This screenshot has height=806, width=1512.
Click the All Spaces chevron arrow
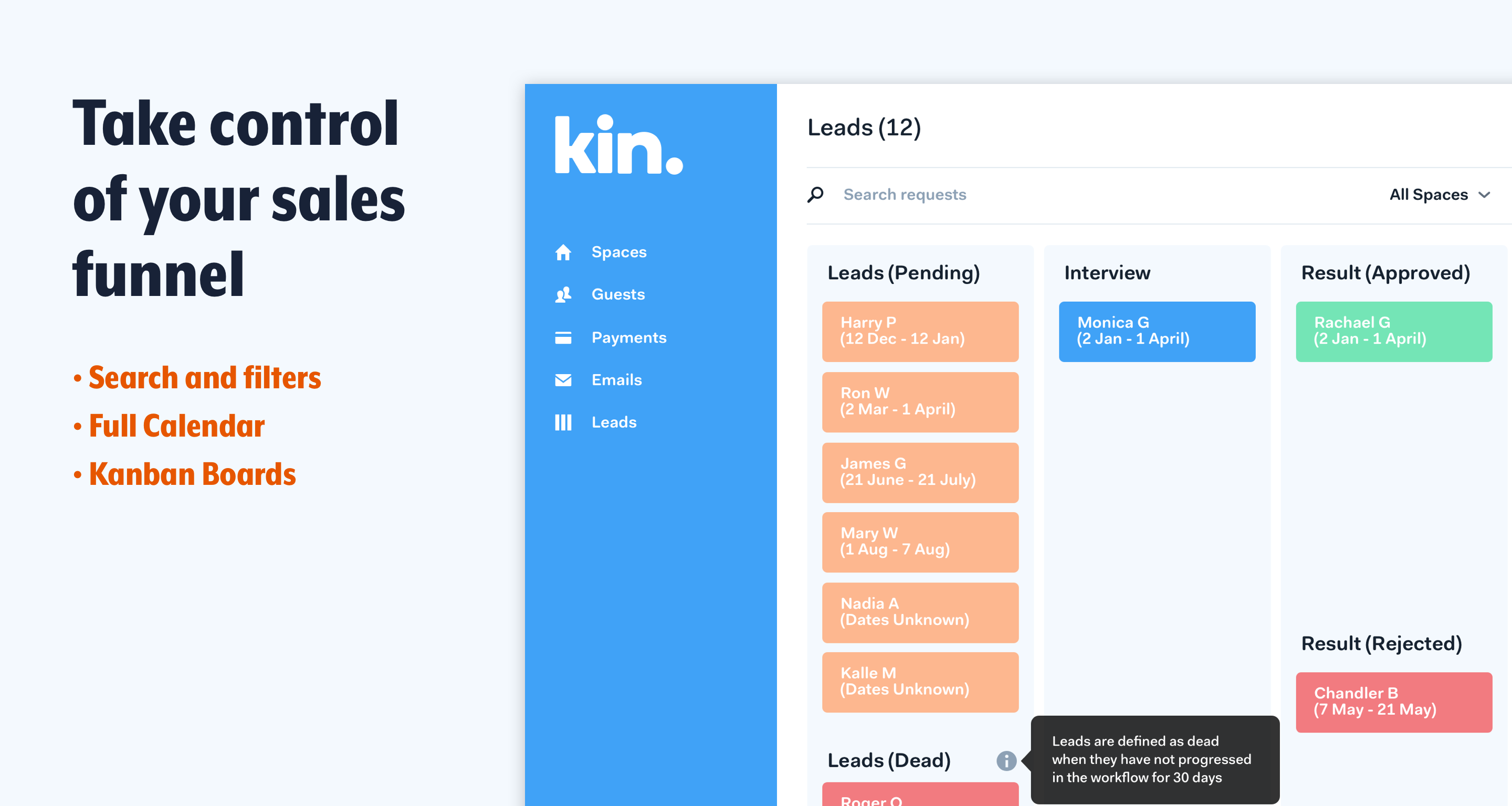(1484, 195)
